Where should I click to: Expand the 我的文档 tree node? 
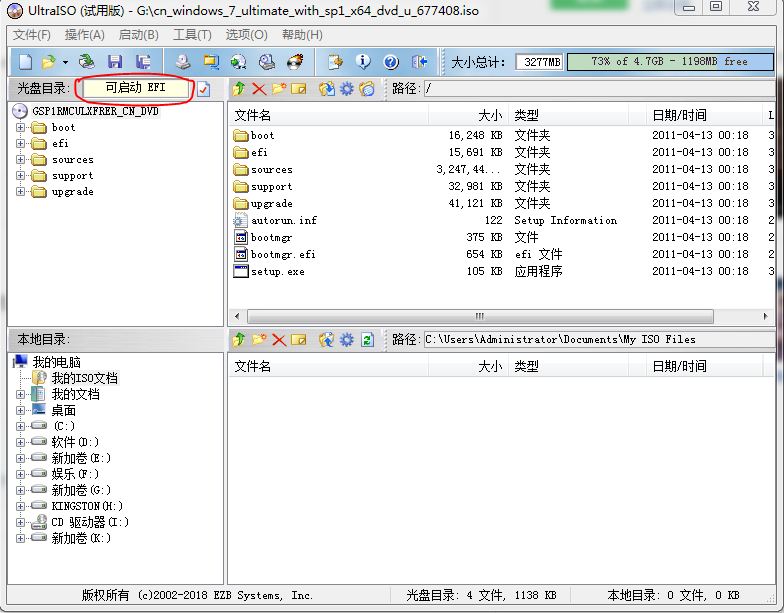pos(20,394)
